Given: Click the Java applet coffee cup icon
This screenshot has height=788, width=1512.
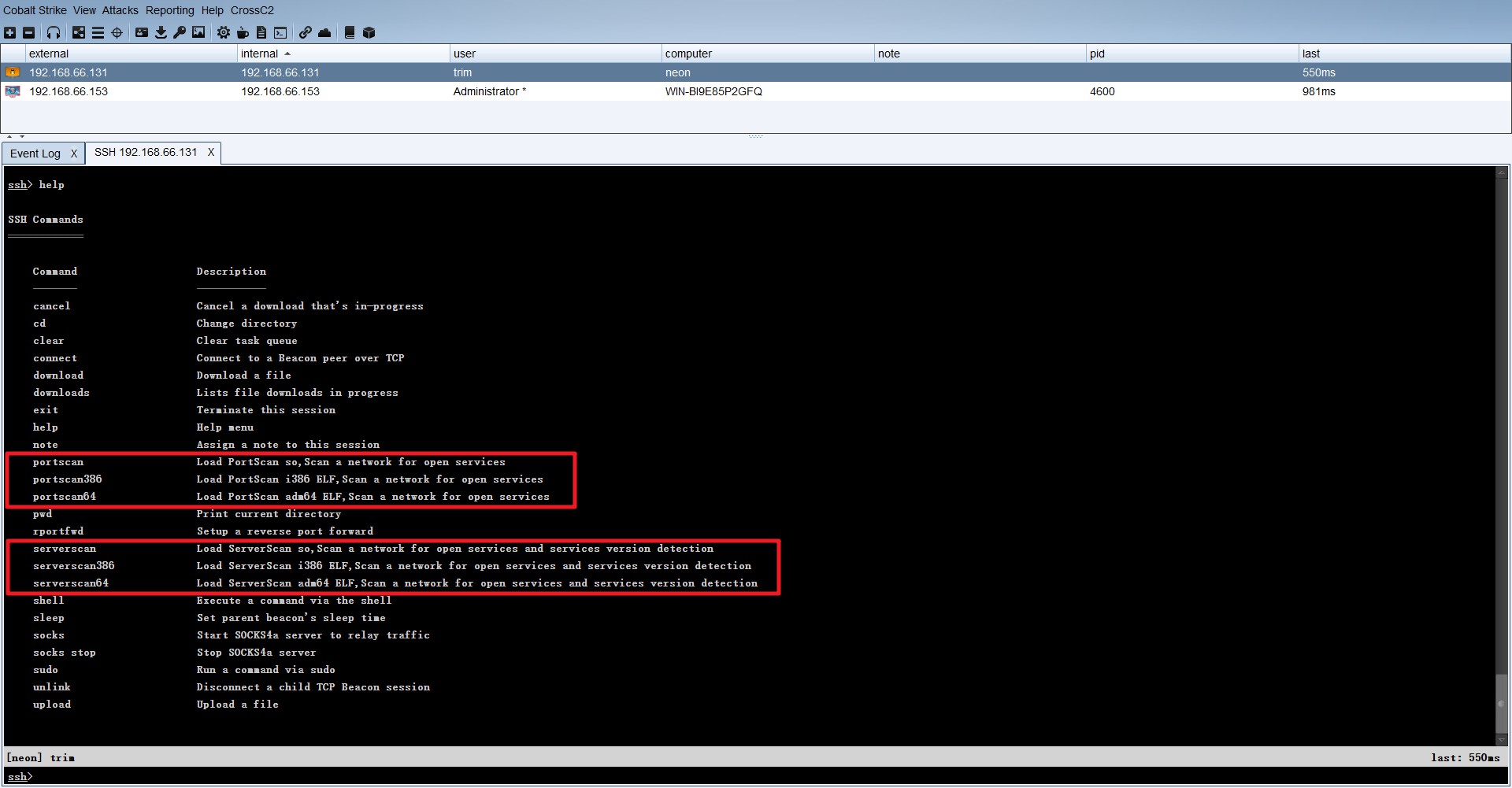Looking at the screenshot, I should click(242, 32).
